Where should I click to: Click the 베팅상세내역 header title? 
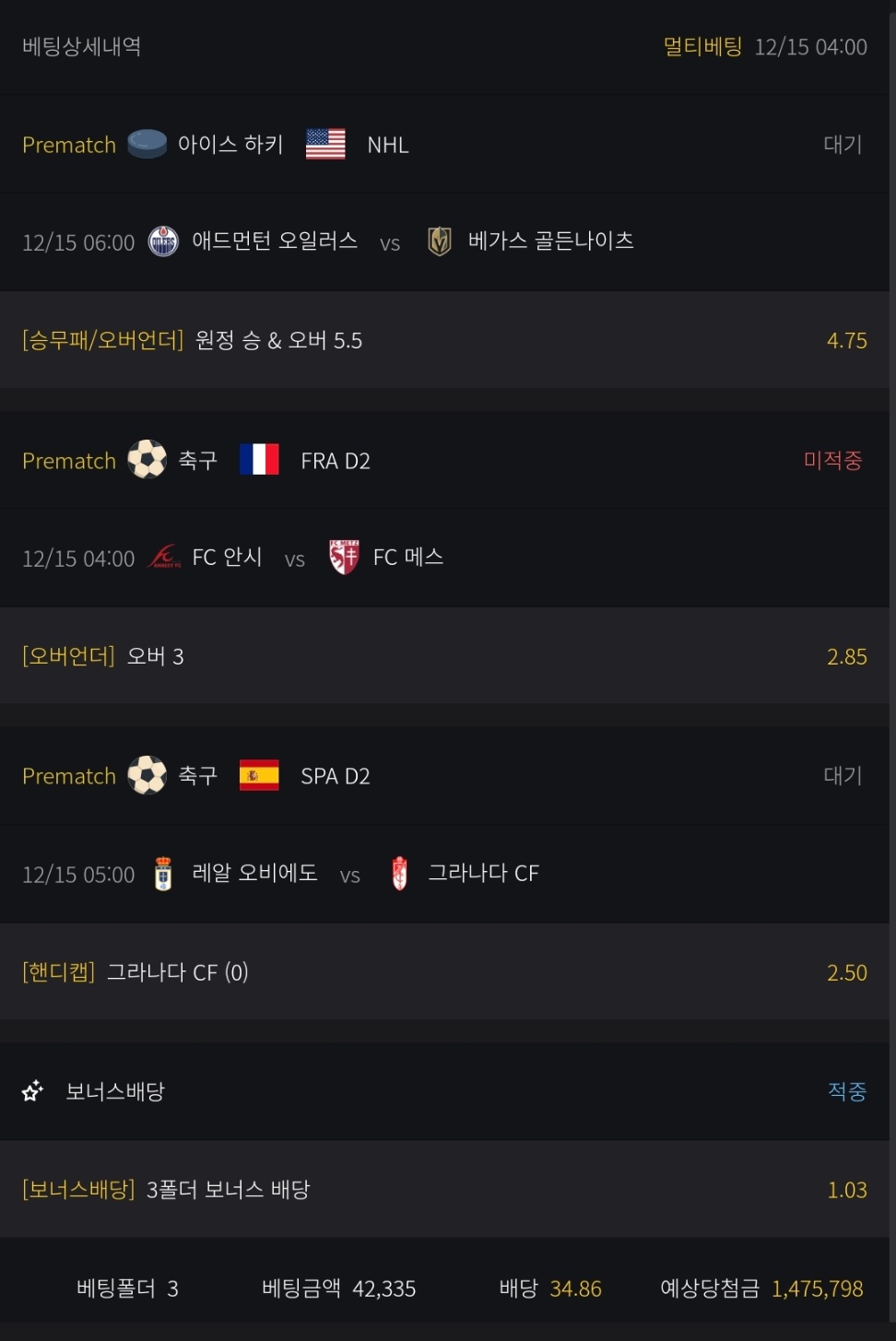pos(81,46)
